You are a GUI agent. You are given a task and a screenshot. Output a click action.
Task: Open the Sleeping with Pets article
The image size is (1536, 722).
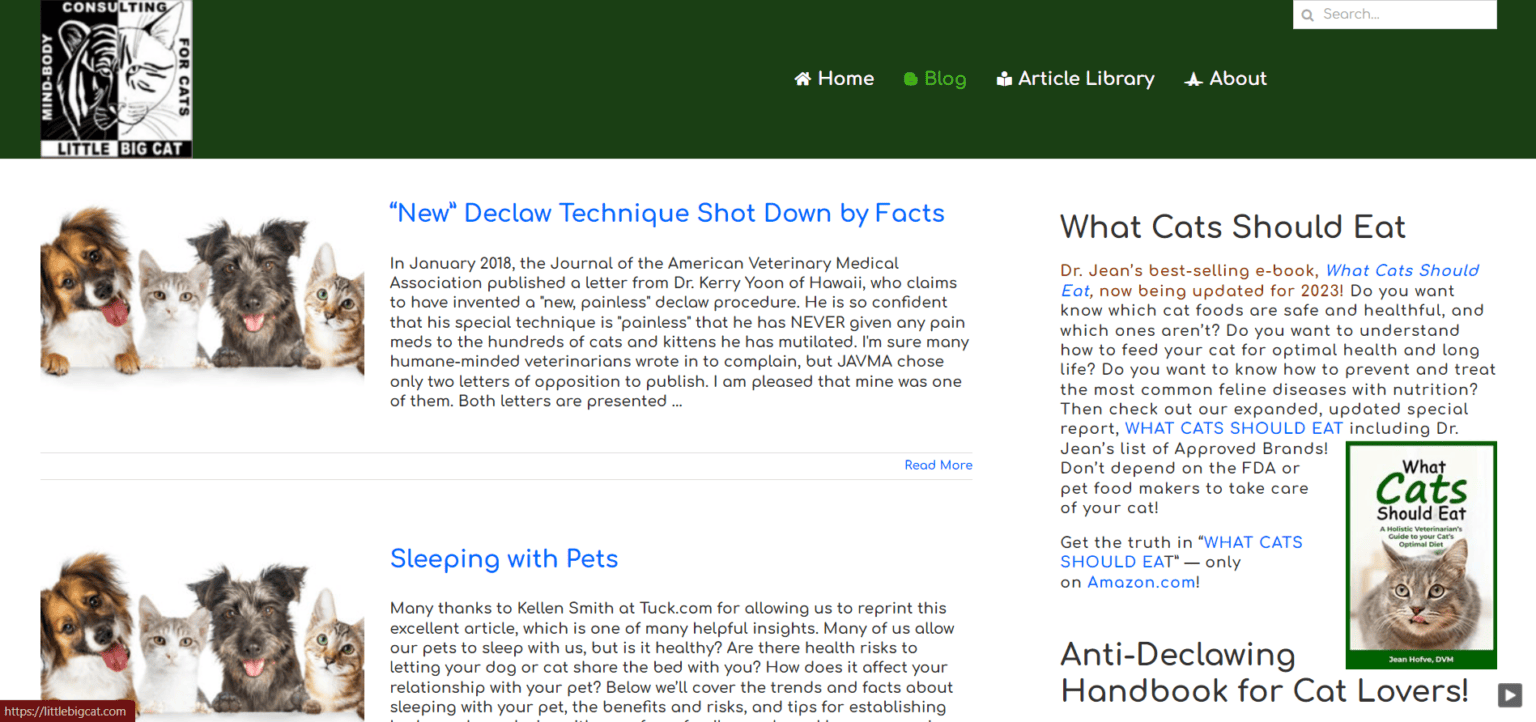coord(504,559)
